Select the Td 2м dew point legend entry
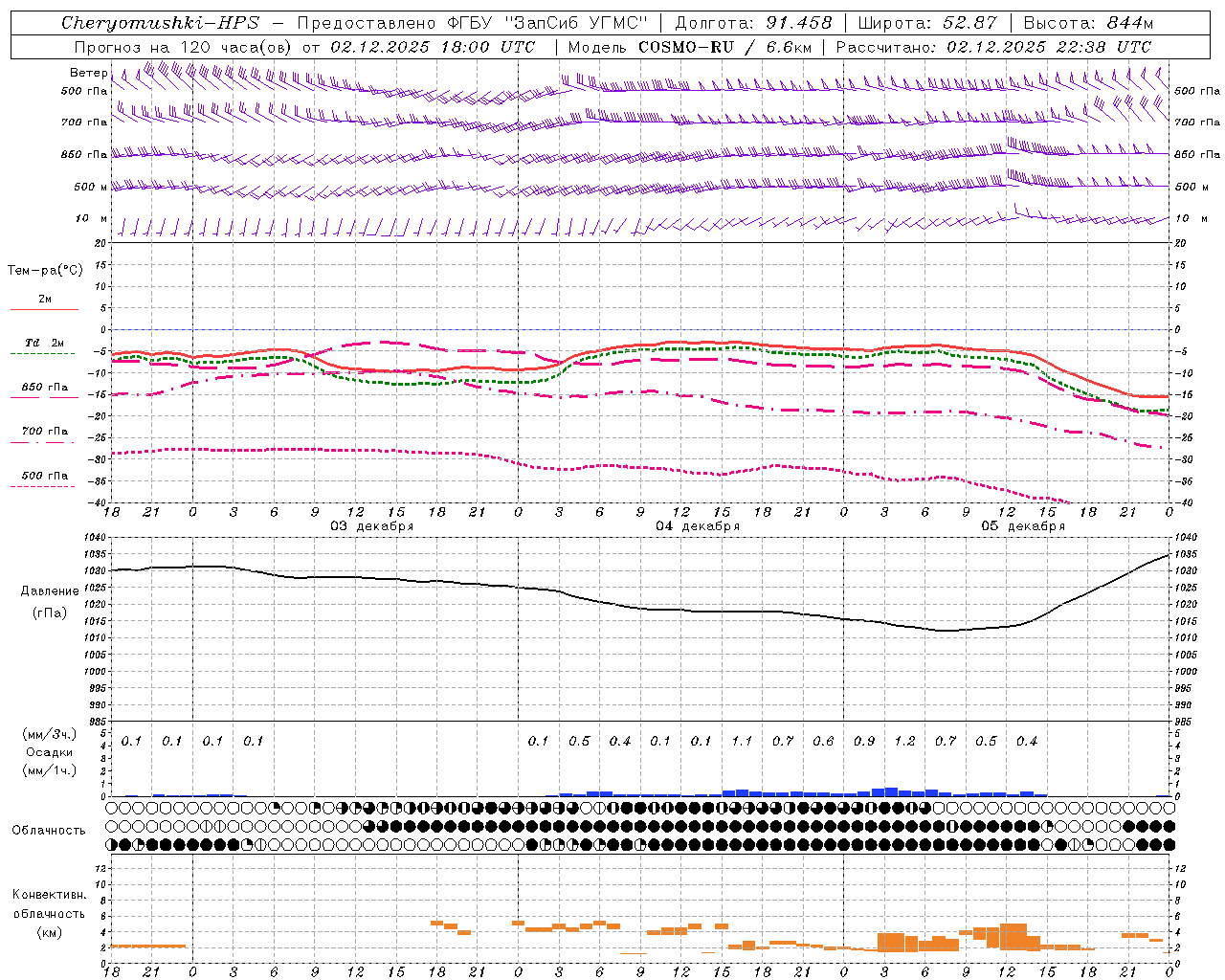Image resolution: width=1225 pixels, height=980 pixels. coord(45,343)
